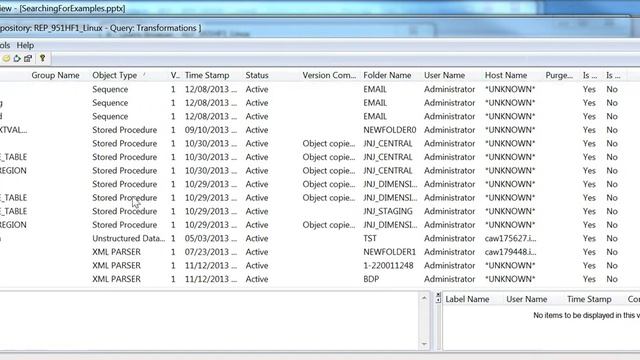Click Active status in the BDP row

point(257,279)
